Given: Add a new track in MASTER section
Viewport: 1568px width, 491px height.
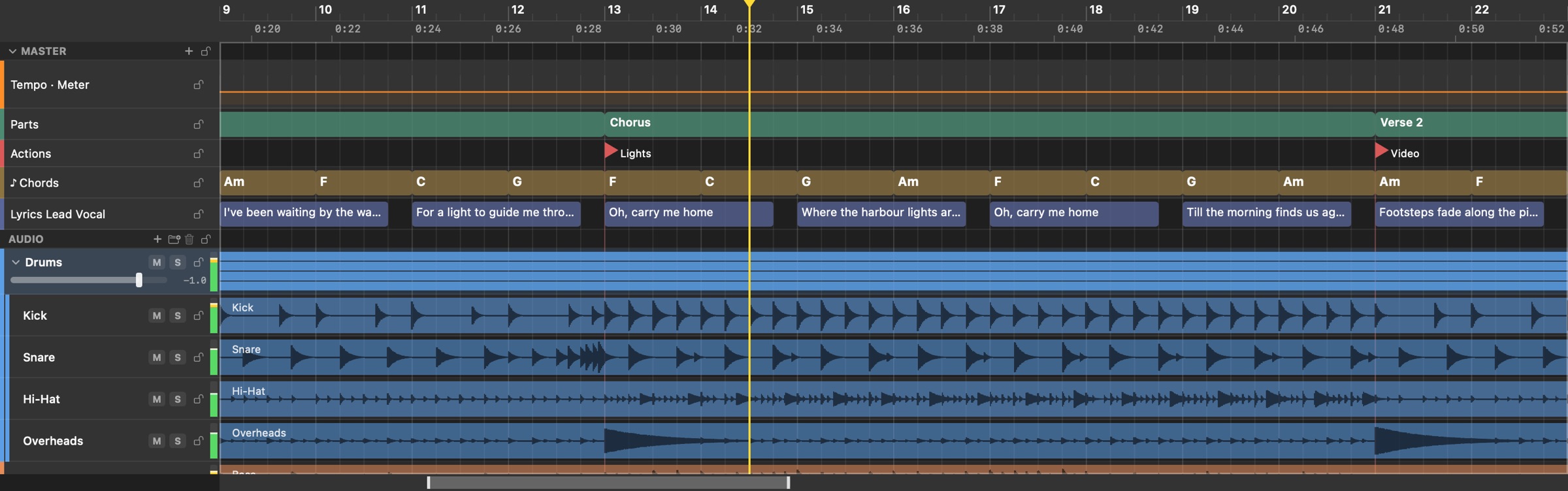Looking at the screenshot, I should click(189, 51).
